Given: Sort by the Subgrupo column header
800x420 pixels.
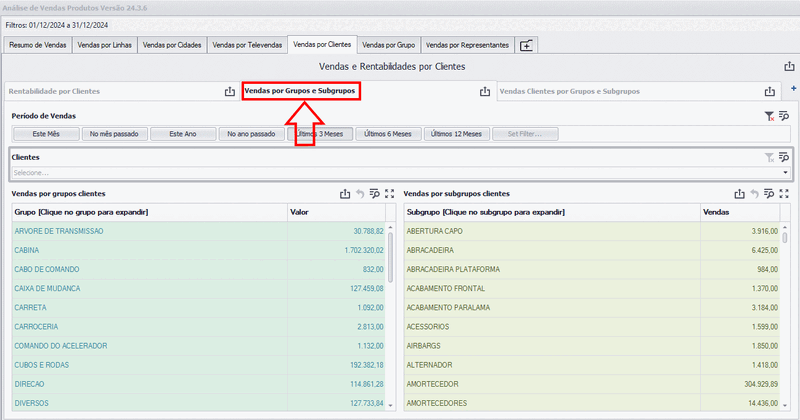Looking at the screenshot, I should (x=552, y=212).
